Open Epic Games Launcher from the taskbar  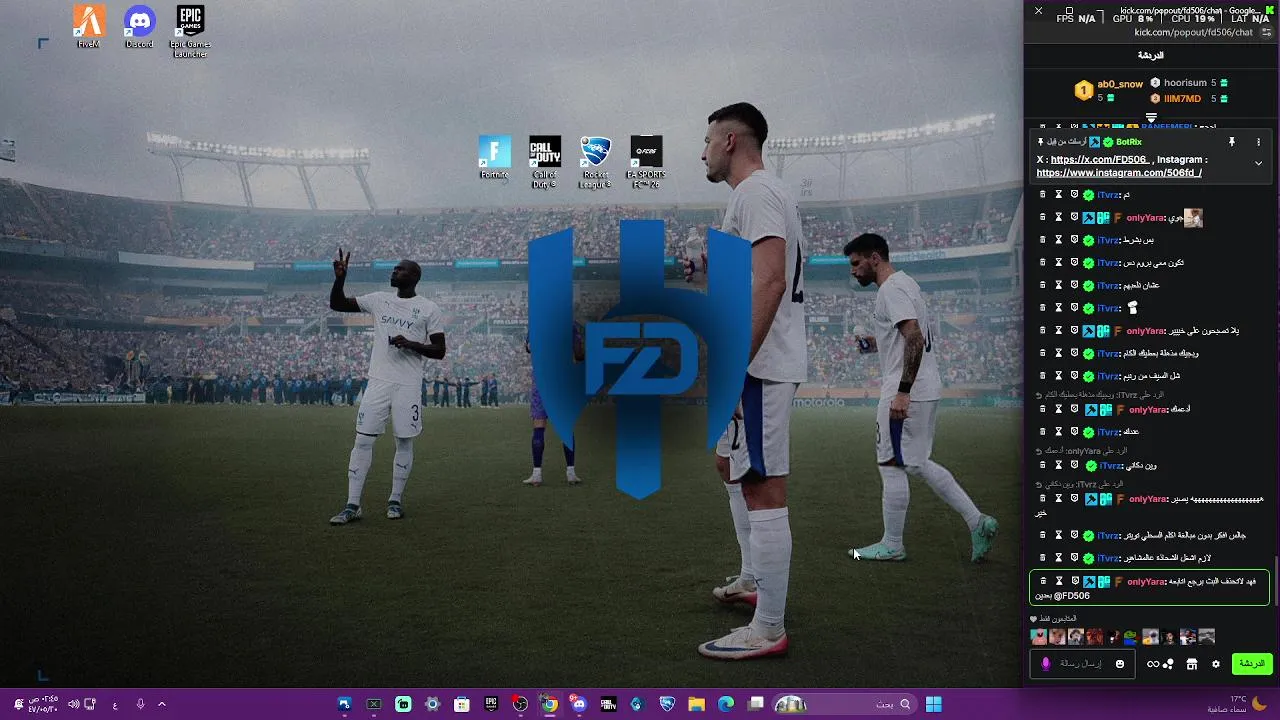click(x=491, y=704)
